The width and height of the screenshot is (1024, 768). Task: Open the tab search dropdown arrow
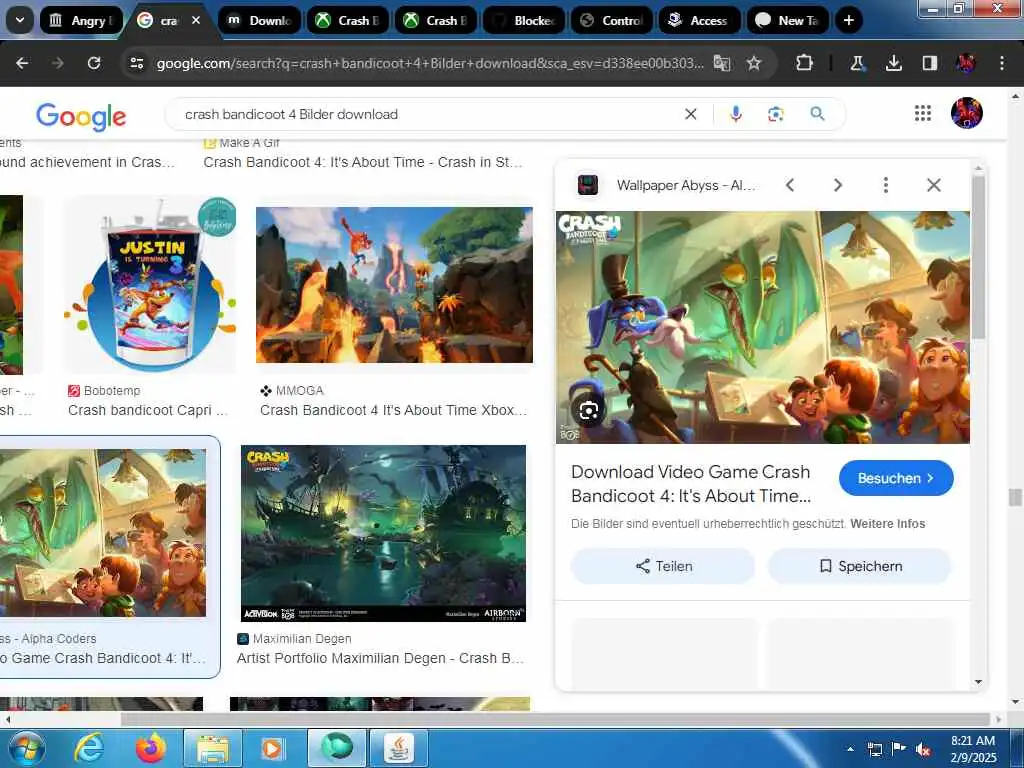point(20,20)
